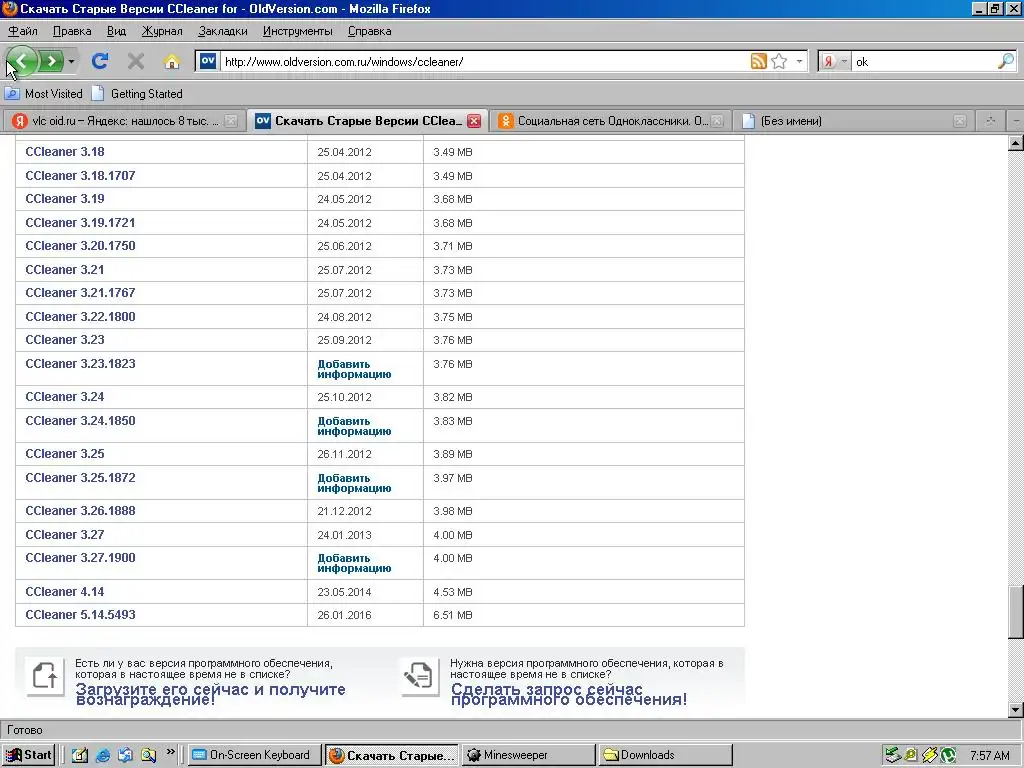The height and width of the screenshot is (768, 1024).
Task: Open the CCleaner 3.22.1800 link
Action: click(x=80, y=317)
